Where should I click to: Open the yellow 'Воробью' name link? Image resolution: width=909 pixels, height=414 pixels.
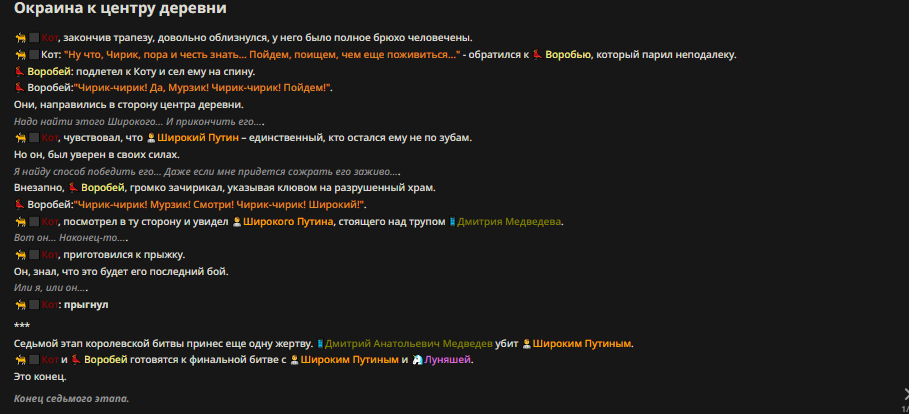[568, 55]
